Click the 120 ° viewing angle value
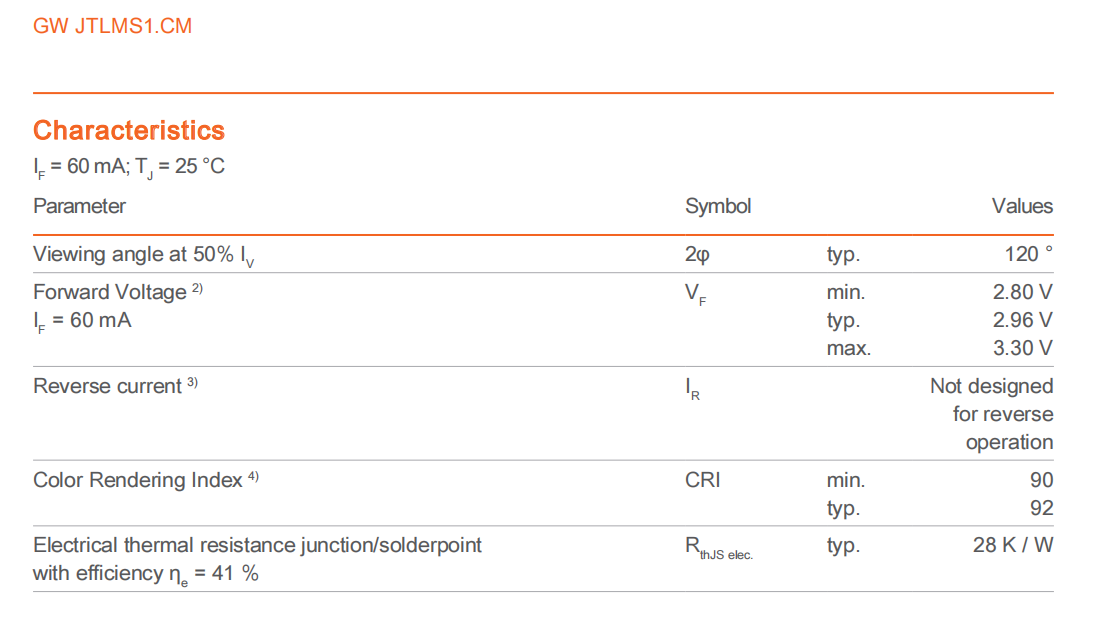This screenshot has width=1100, height=638. pos(1028,254)
